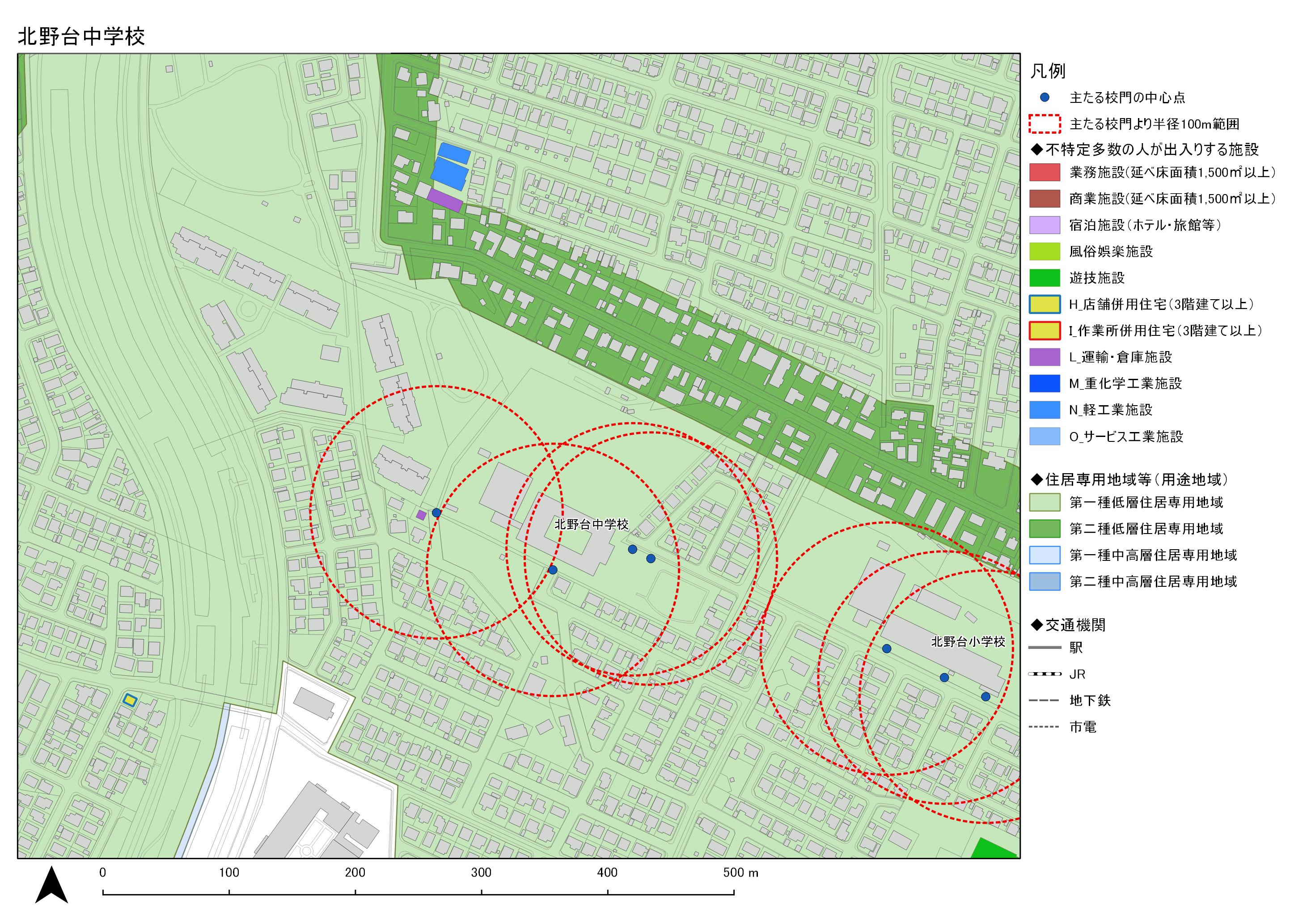The image size is (1307, 924).
Task: Click the scale bar label 200
Action: 355,872
